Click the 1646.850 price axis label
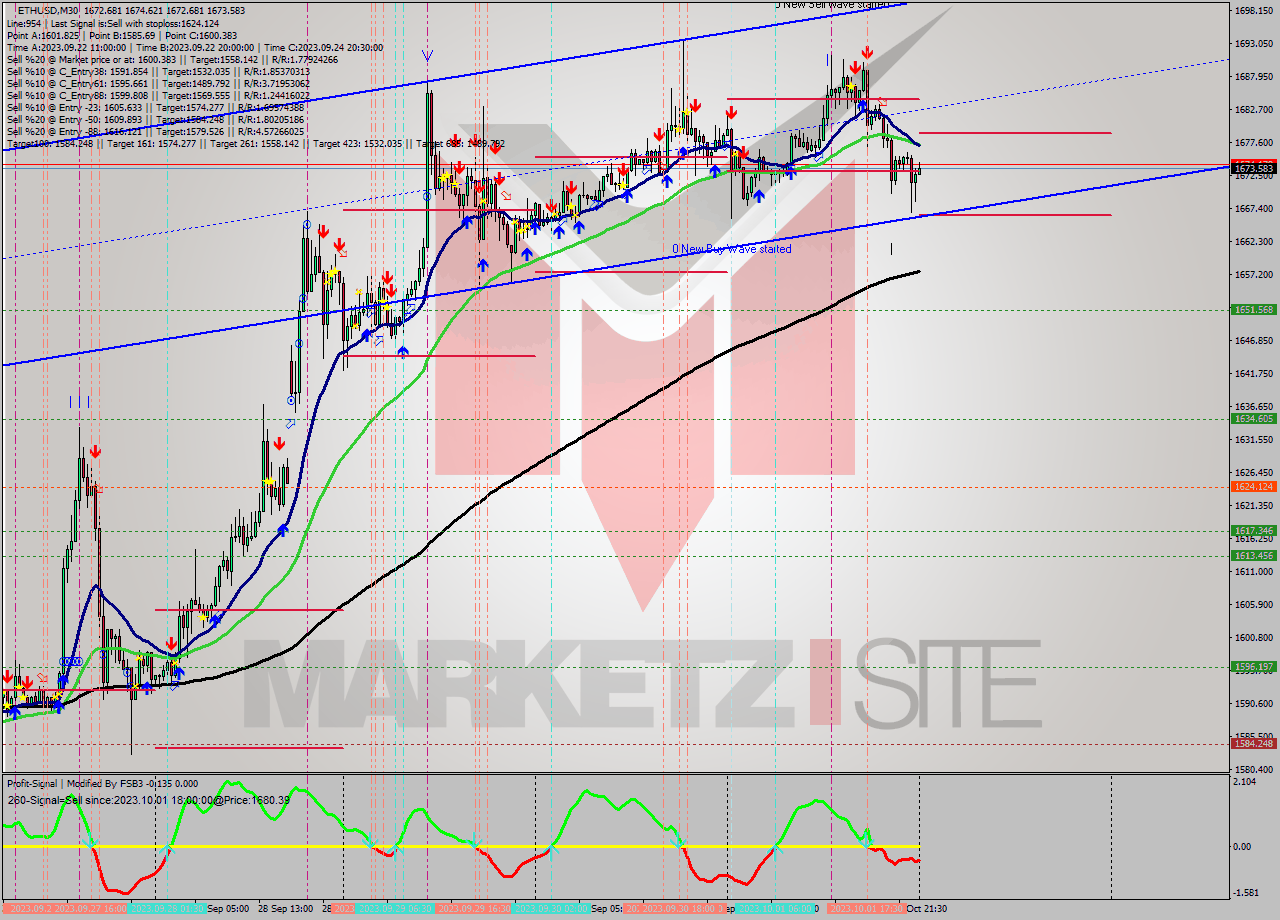 pyautogui.click(x=1253, y=341)
